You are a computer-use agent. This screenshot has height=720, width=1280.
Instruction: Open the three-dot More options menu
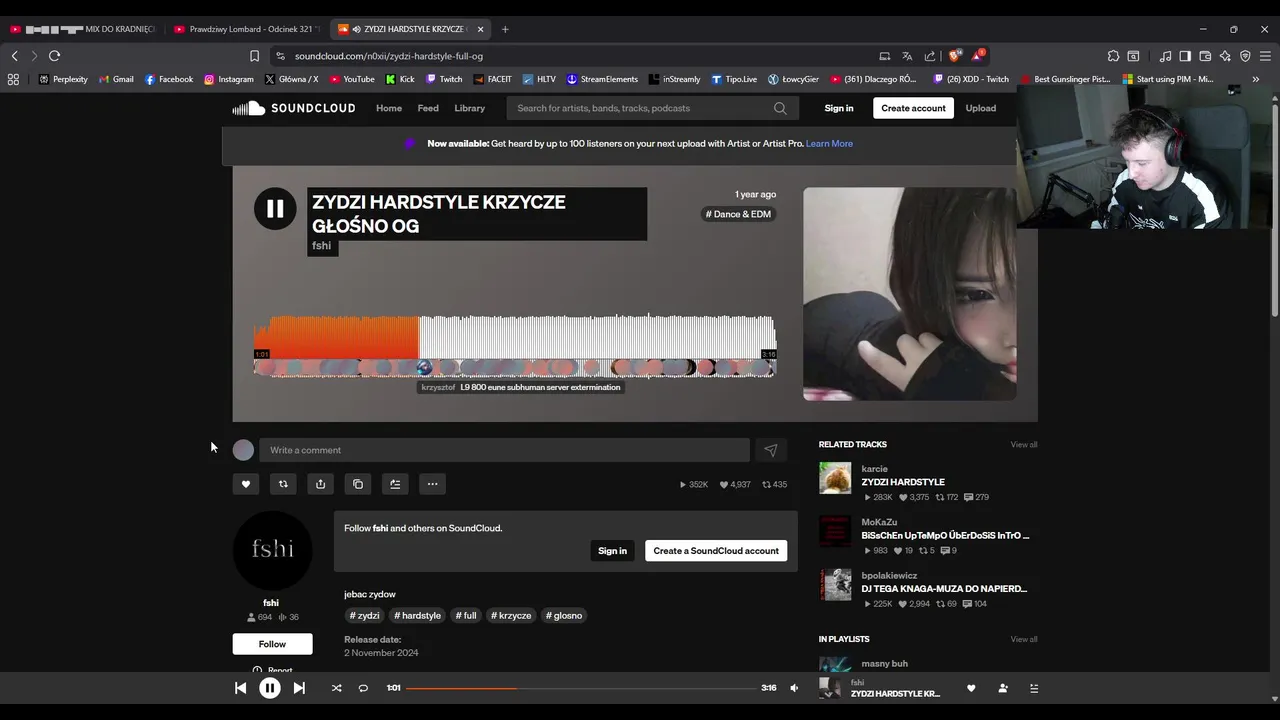pos(432,484)
